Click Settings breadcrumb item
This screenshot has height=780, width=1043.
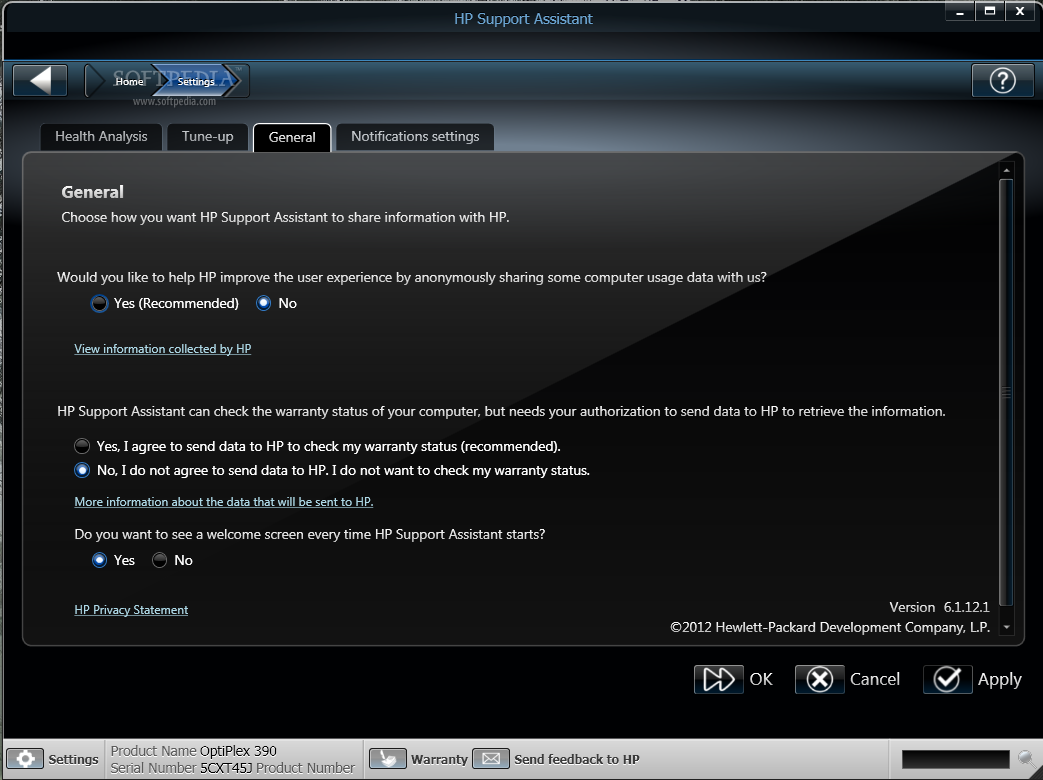point(196,81)
